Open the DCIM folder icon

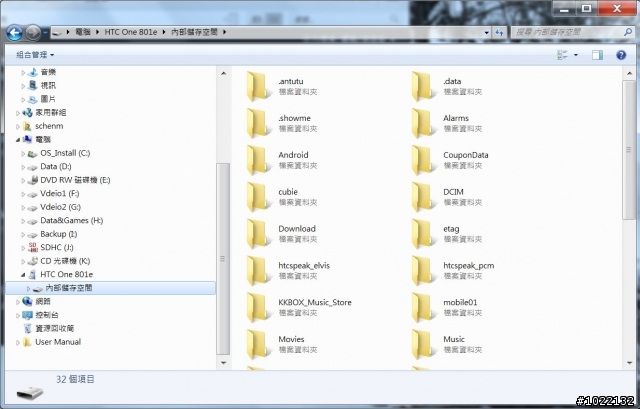(x=423, y=197)
